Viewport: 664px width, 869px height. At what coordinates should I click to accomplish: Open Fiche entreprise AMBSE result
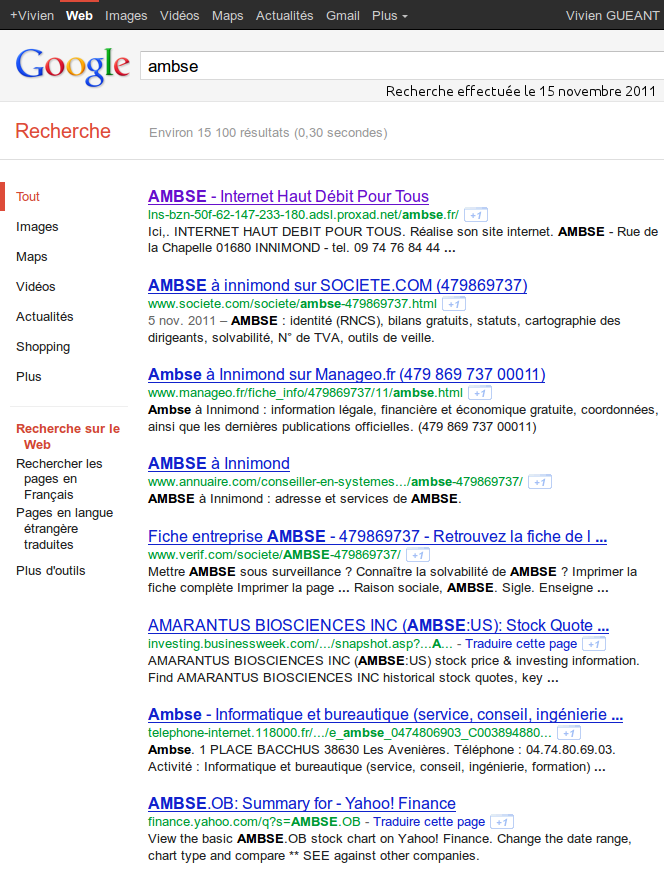377,536
